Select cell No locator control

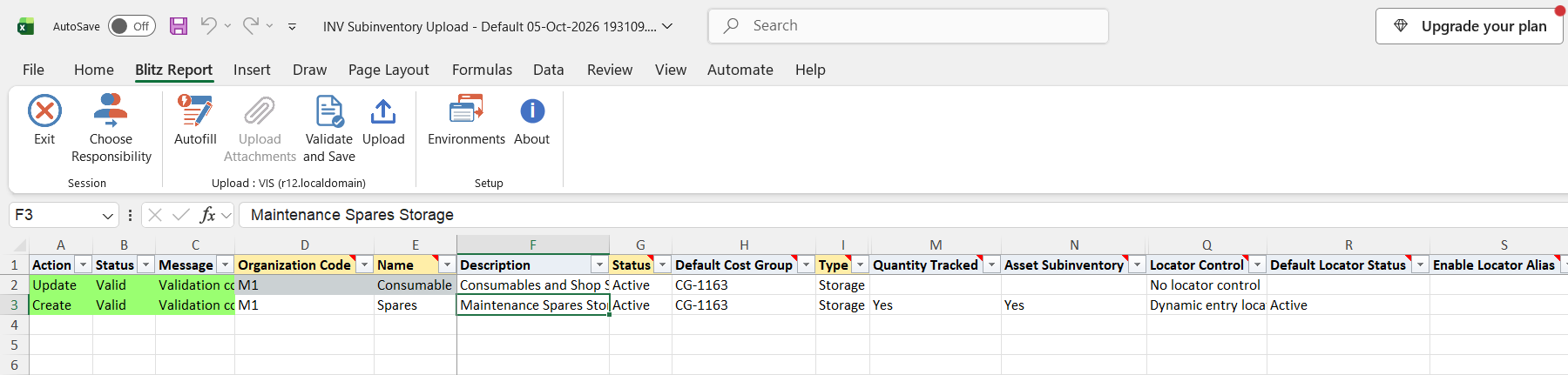(x=1206, y=285)
